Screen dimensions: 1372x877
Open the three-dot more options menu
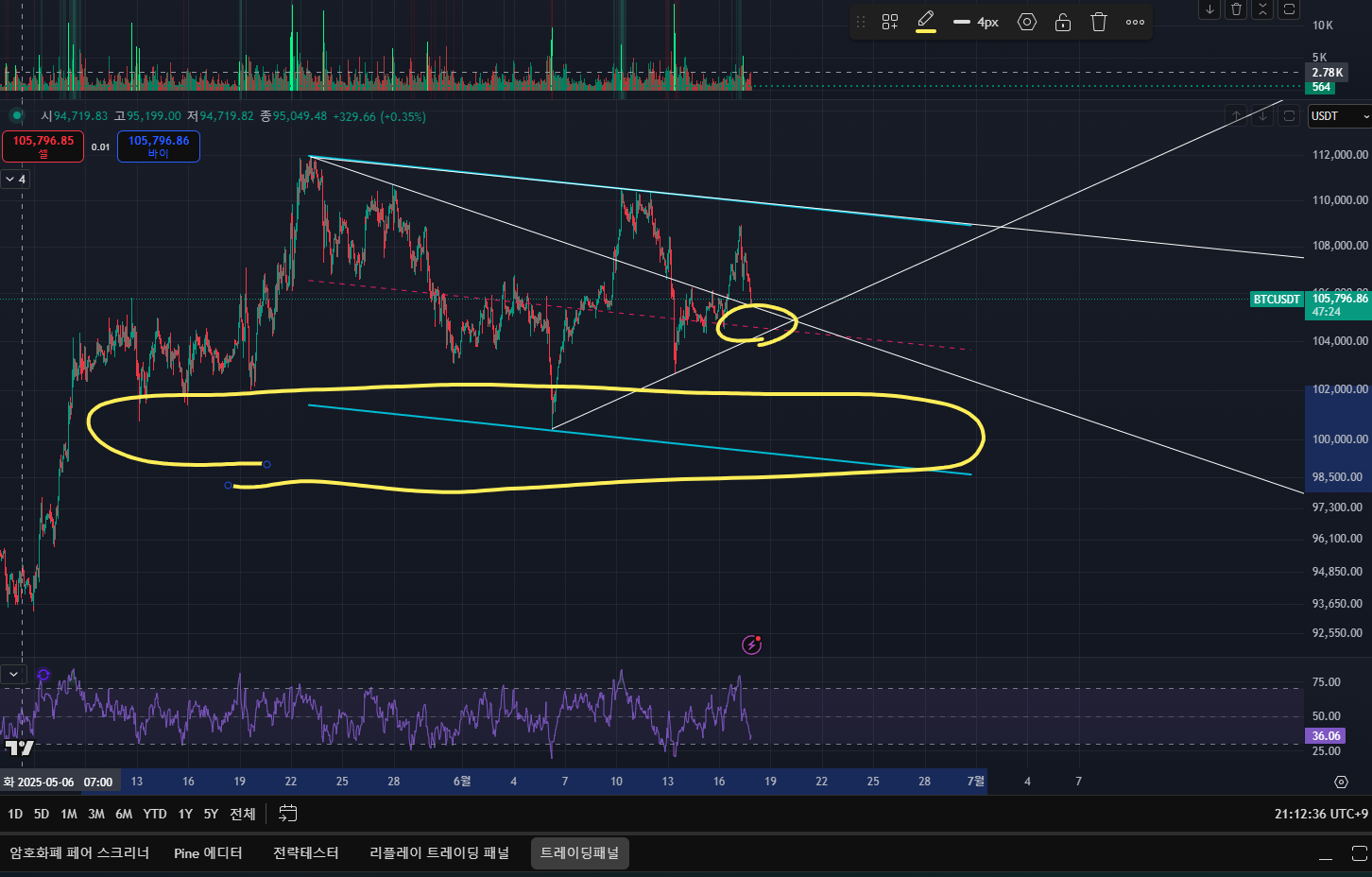coord(1136,22)
